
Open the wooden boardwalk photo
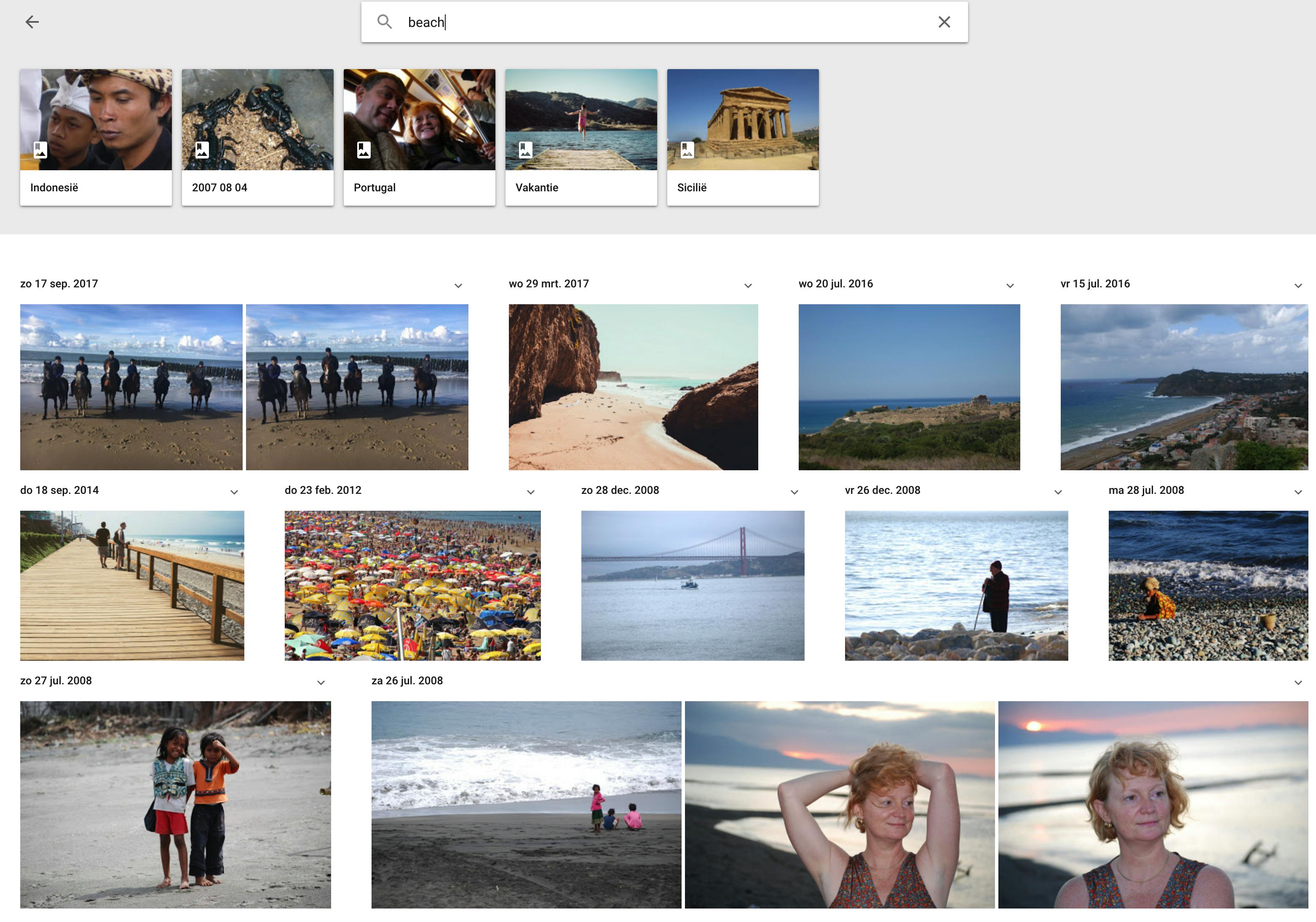tap(132, 585)
